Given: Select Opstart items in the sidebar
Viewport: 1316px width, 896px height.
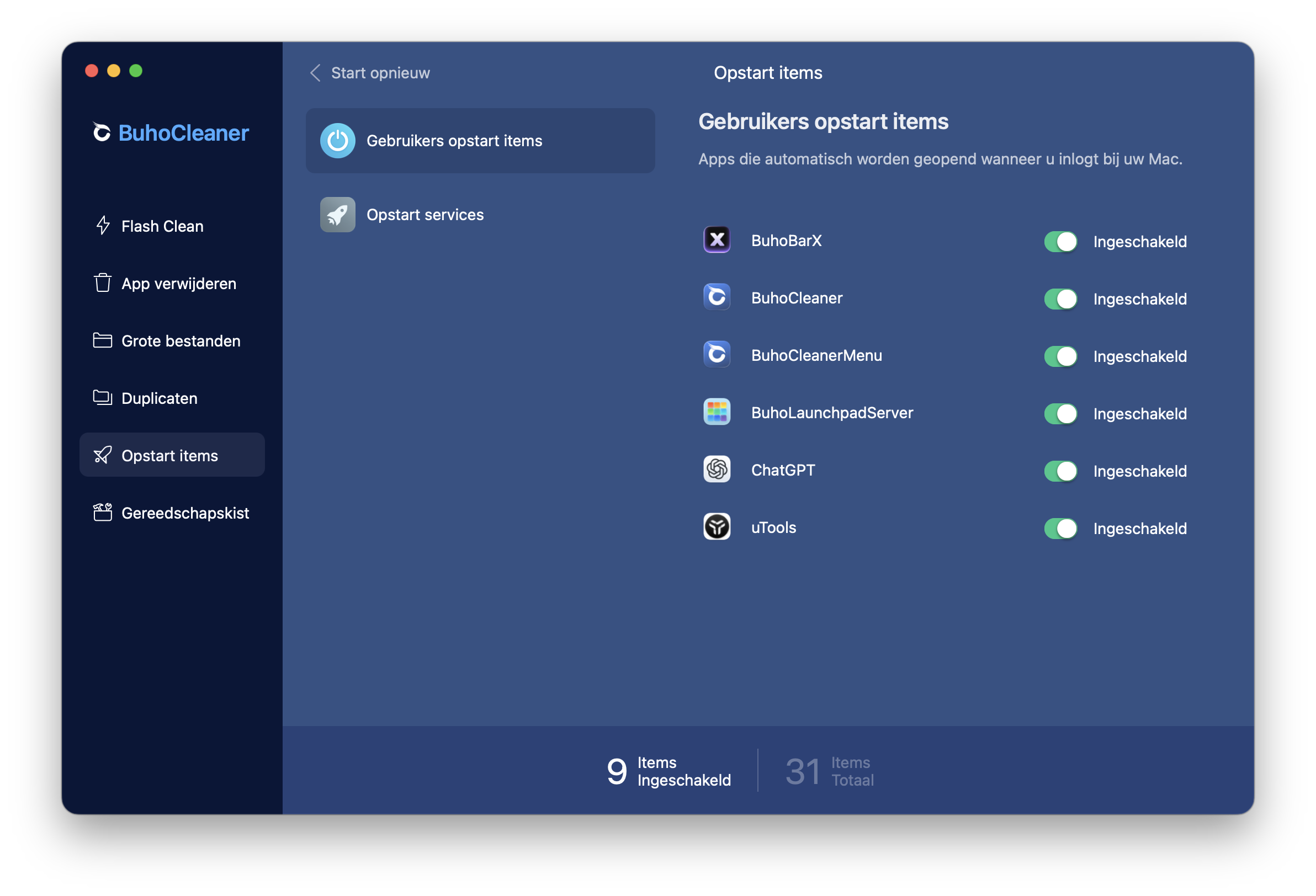Looking at the screenshot, I should tap(172, 455).
